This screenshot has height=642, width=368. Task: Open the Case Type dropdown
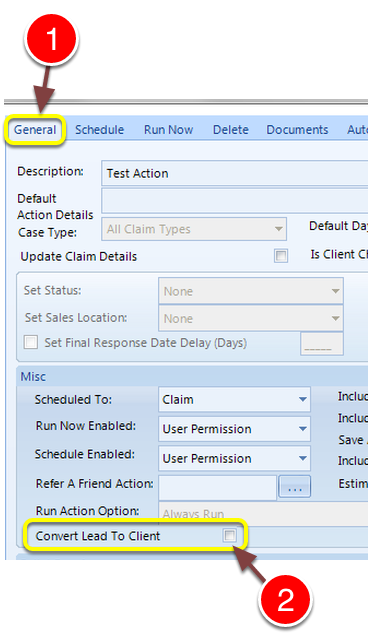[x=194, y=229]
